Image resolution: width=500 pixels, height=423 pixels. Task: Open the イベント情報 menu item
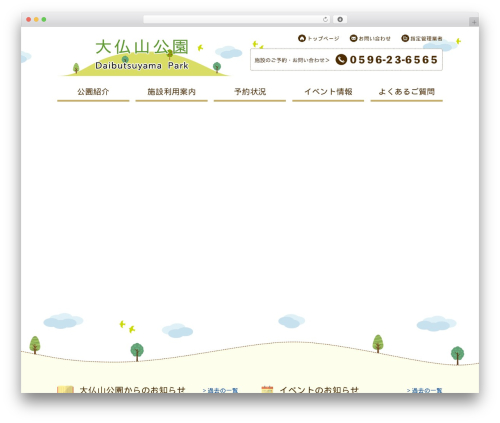(x=328, y=92)
